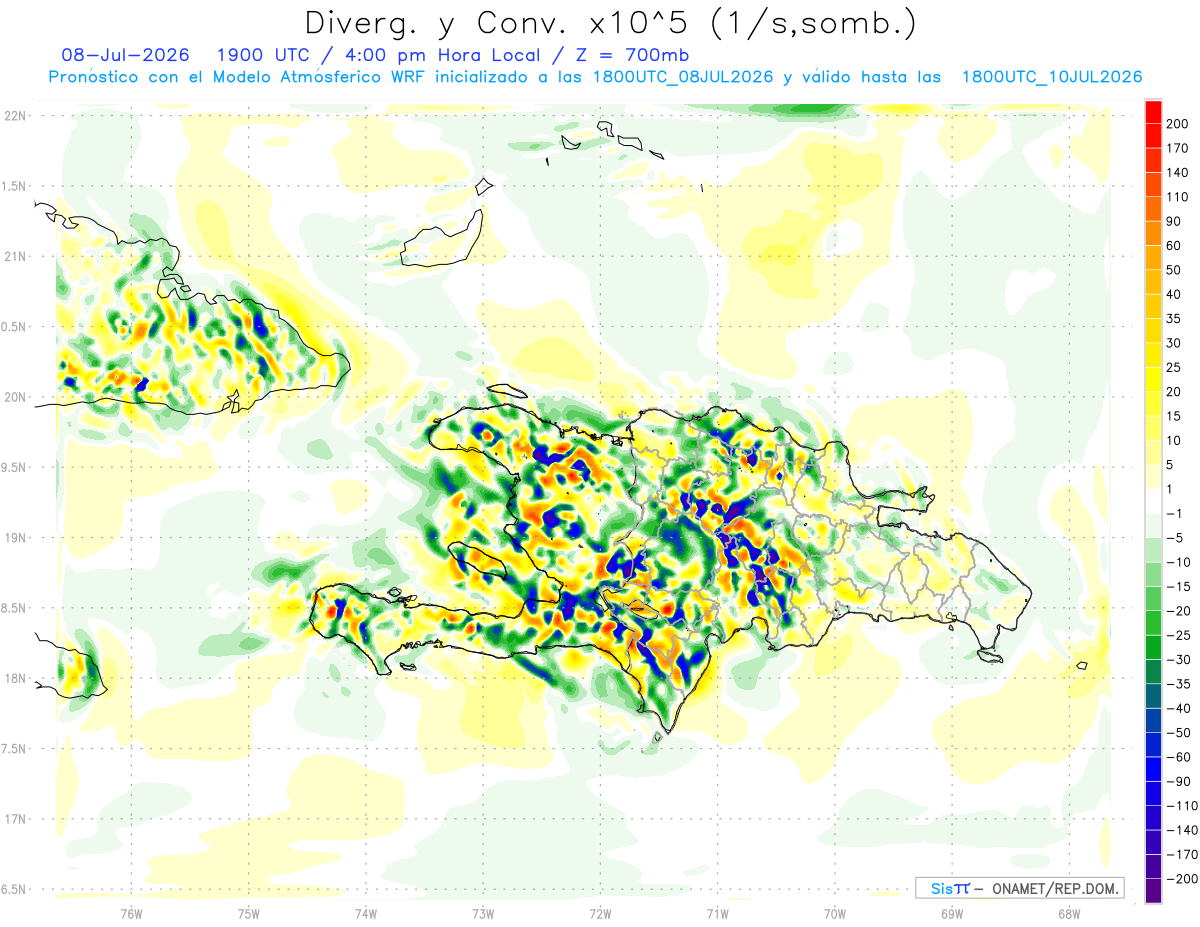Click the '140' colorbar value label

click(x=1177, y=172)
